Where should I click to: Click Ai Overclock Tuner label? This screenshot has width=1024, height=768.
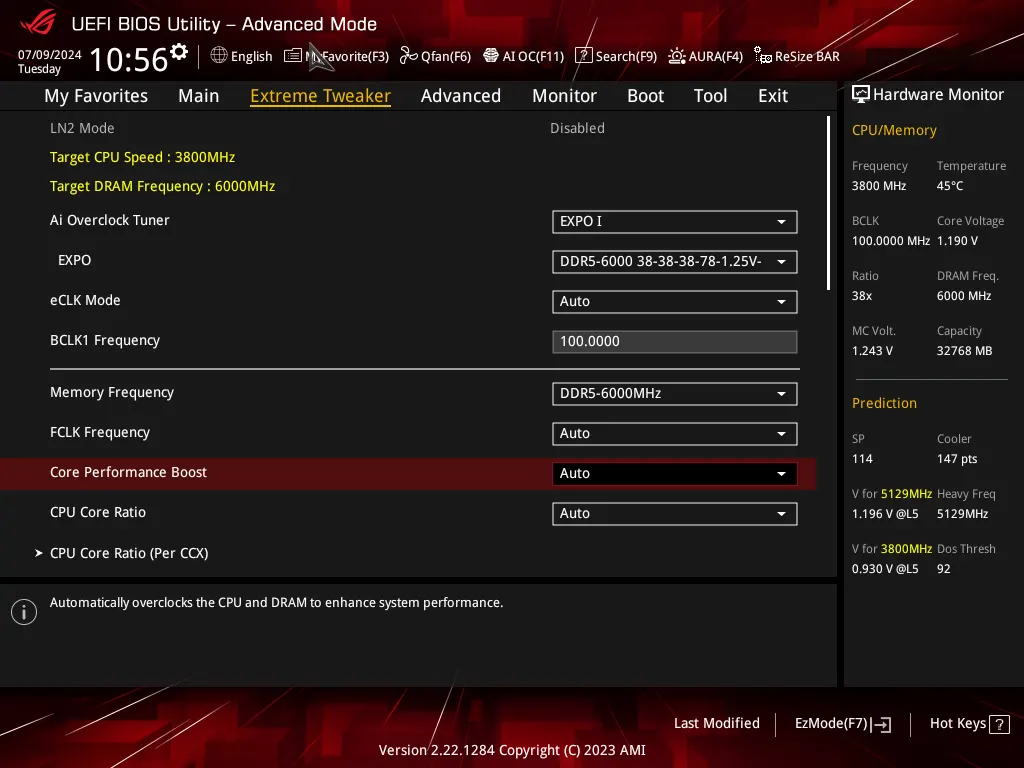pyautogui.click(x=110, y=220)
